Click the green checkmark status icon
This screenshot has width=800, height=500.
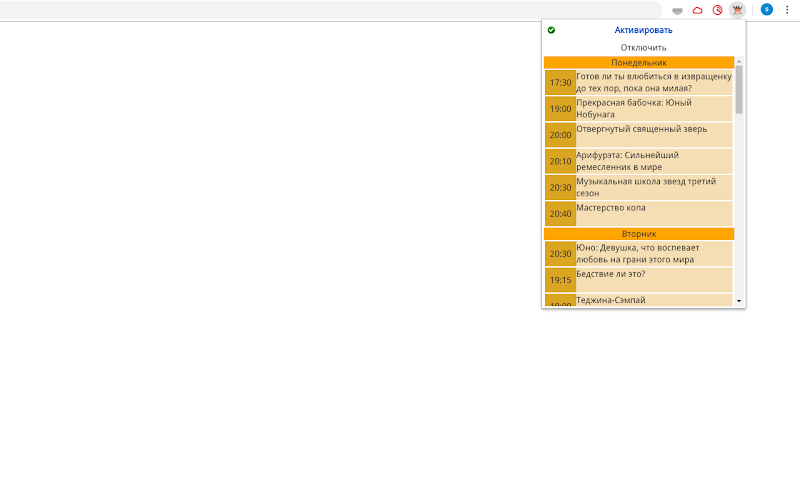point(551,30)
